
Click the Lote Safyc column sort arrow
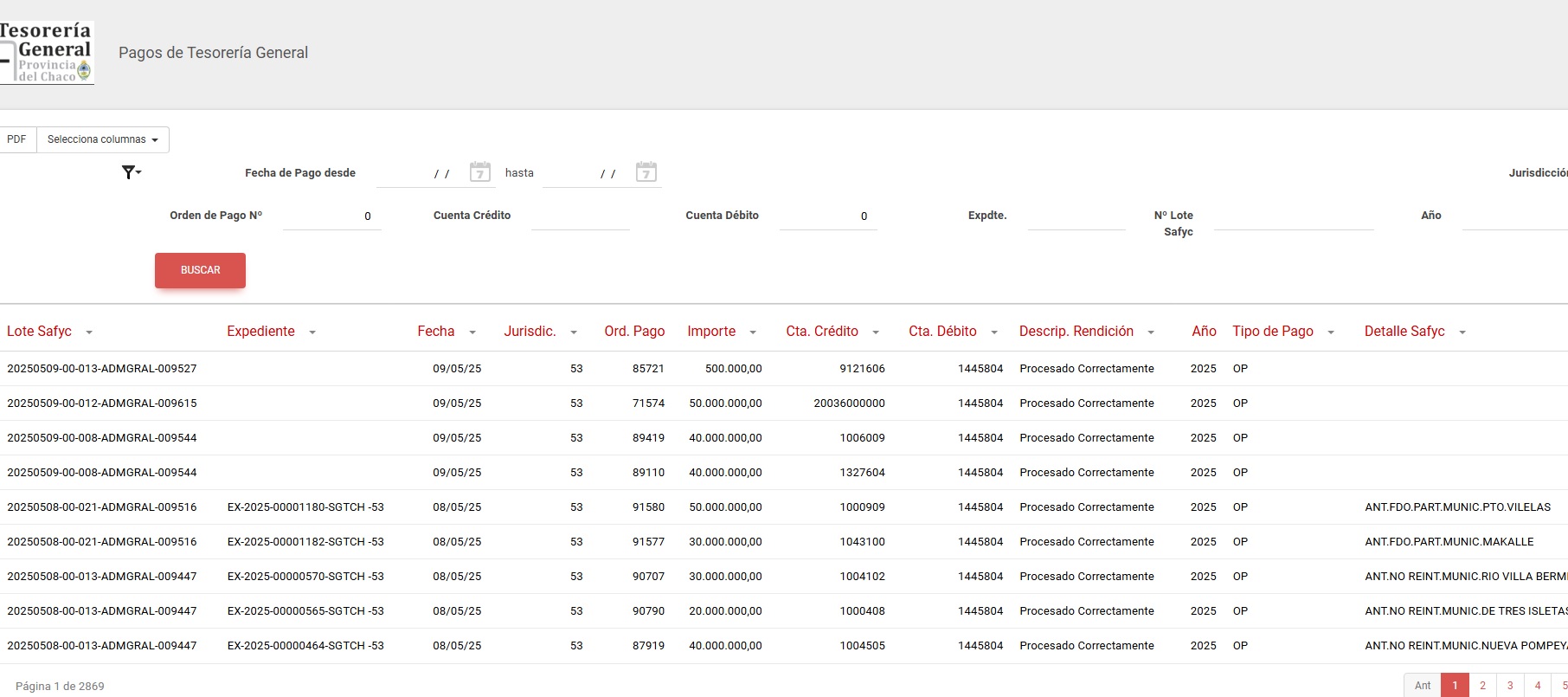pyautogui.click(x=89, y=332)
